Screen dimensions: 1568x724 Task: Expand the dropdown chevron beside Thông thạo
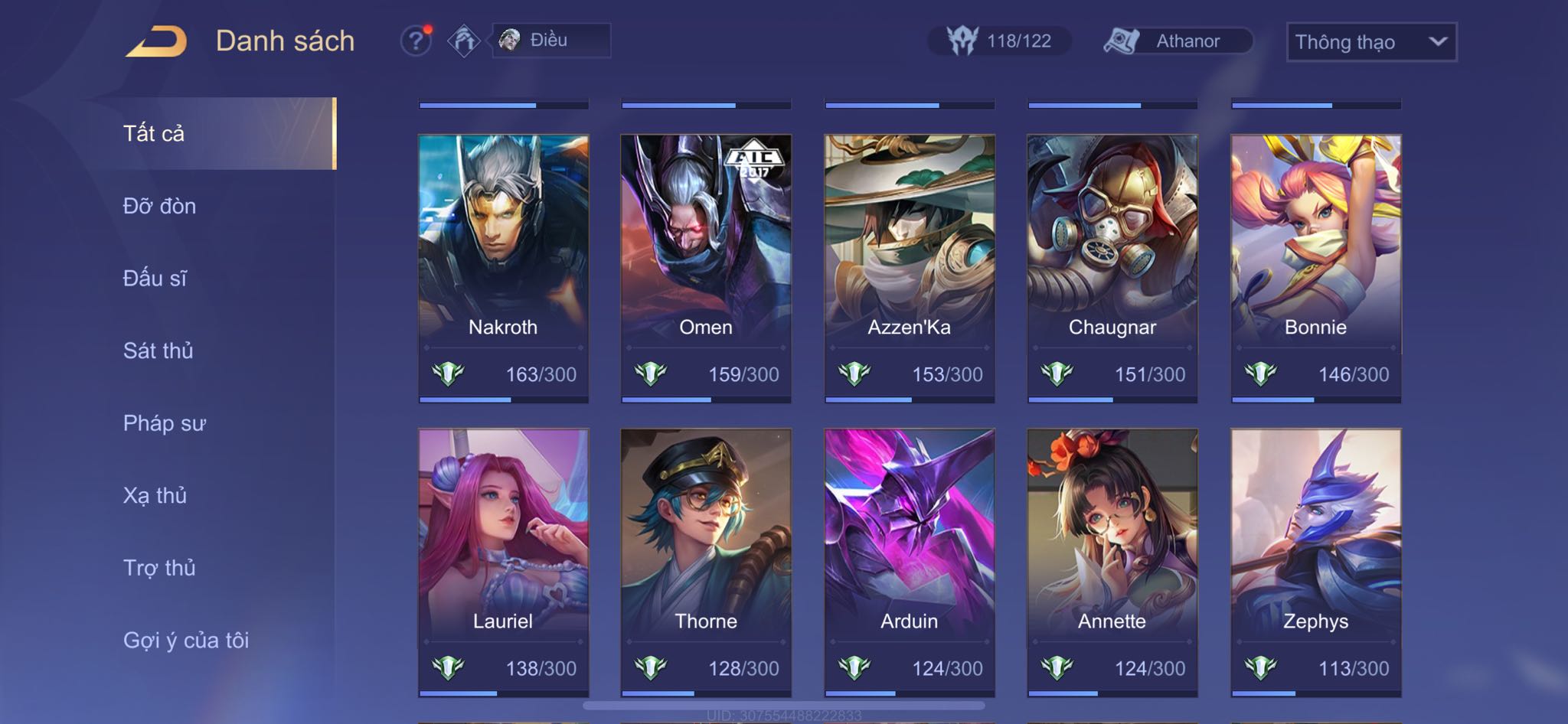(x=1438, y=41)
